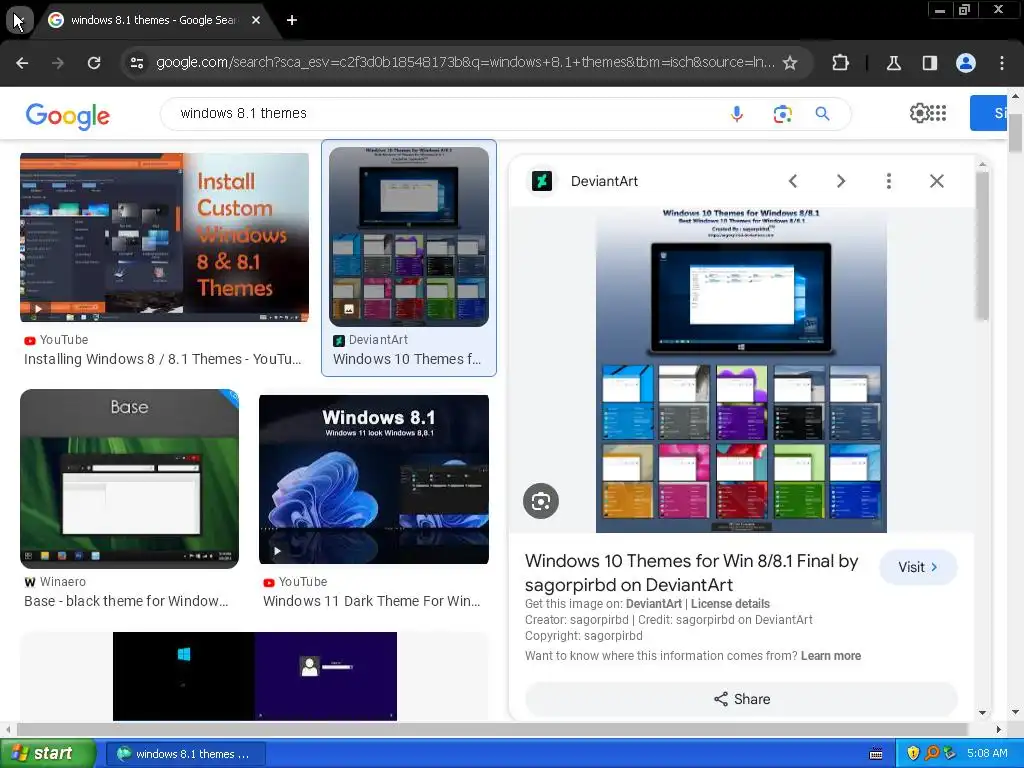Click Learn more about image information
The image size is (1024, 768).
pos(831,656)
